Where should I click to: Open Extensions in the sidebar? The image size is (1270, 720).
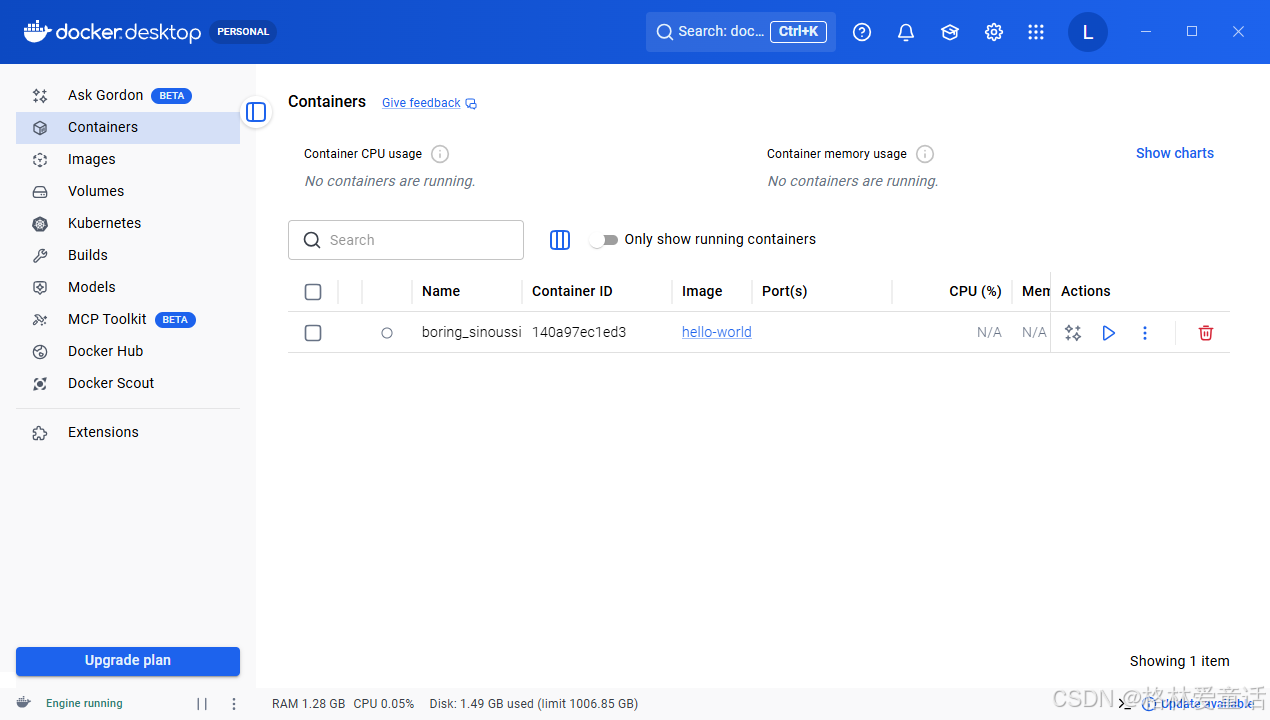128,433
